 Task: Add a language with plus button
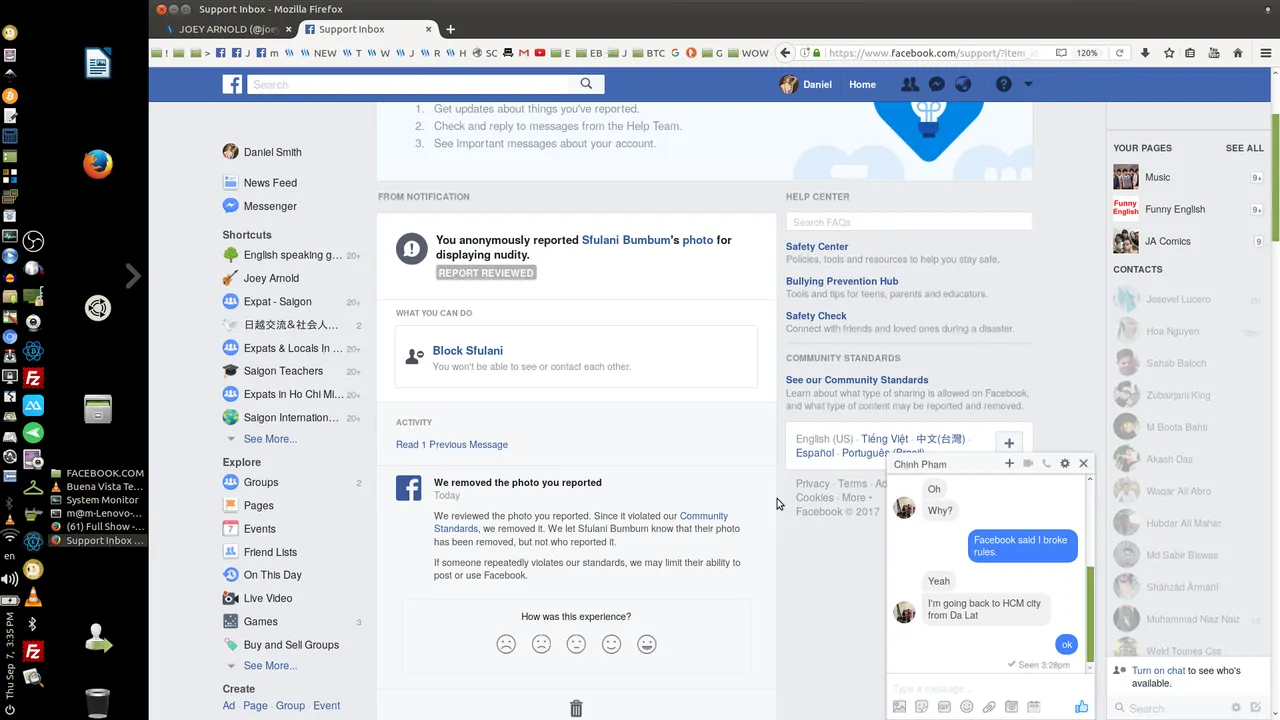(x=1009, y=443)
